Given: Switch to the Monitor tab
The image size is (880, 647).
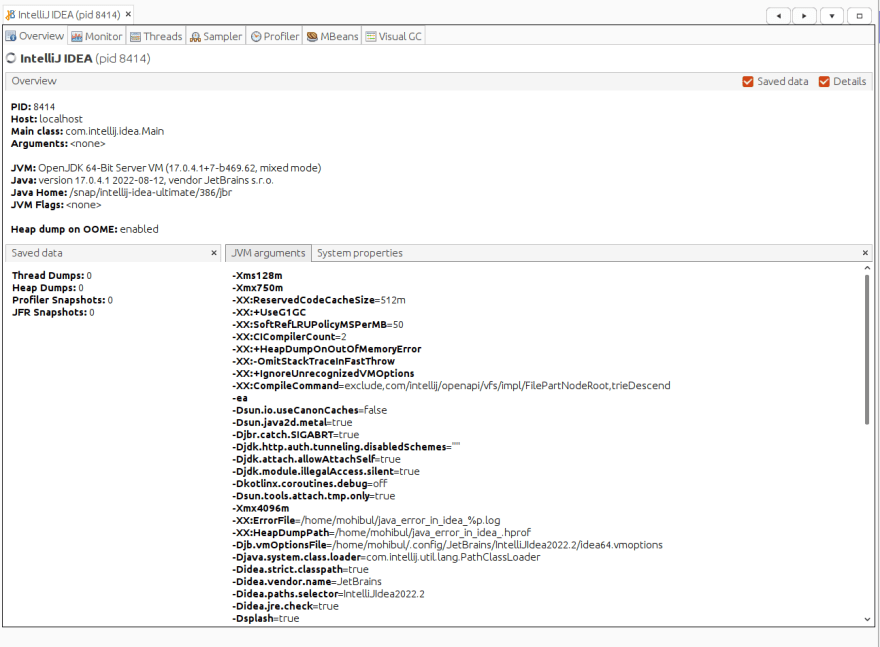Looking at the screenshot, I should pyautogui.click(x=97, y=36).
